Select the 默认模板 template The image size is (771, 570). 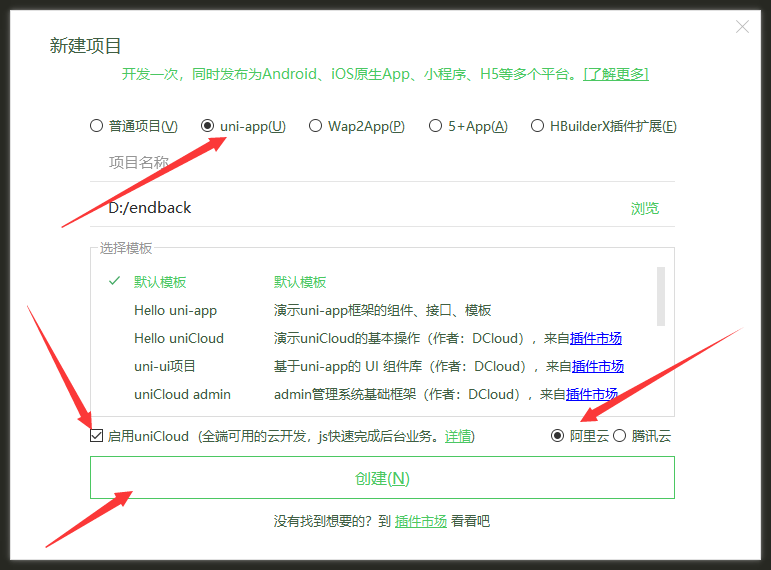click(x=160, y=282)
